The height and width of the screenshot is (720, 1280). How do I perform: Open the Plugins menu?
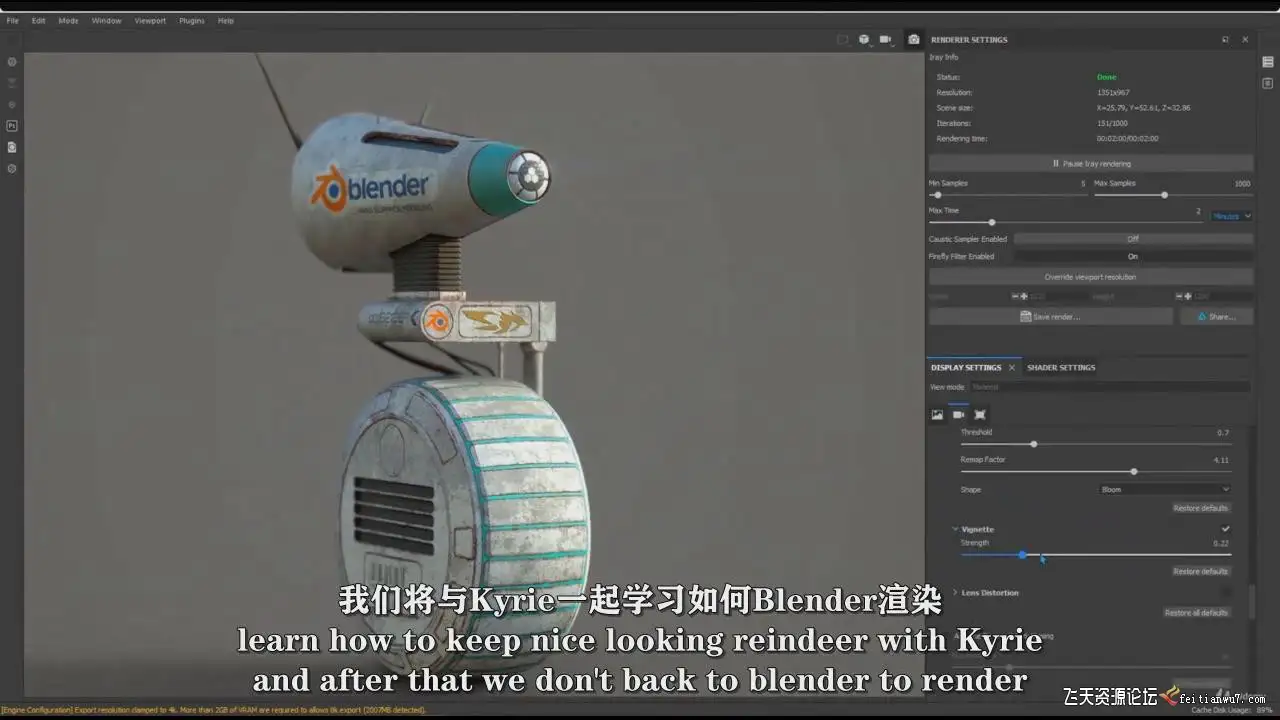click(192, 21)
